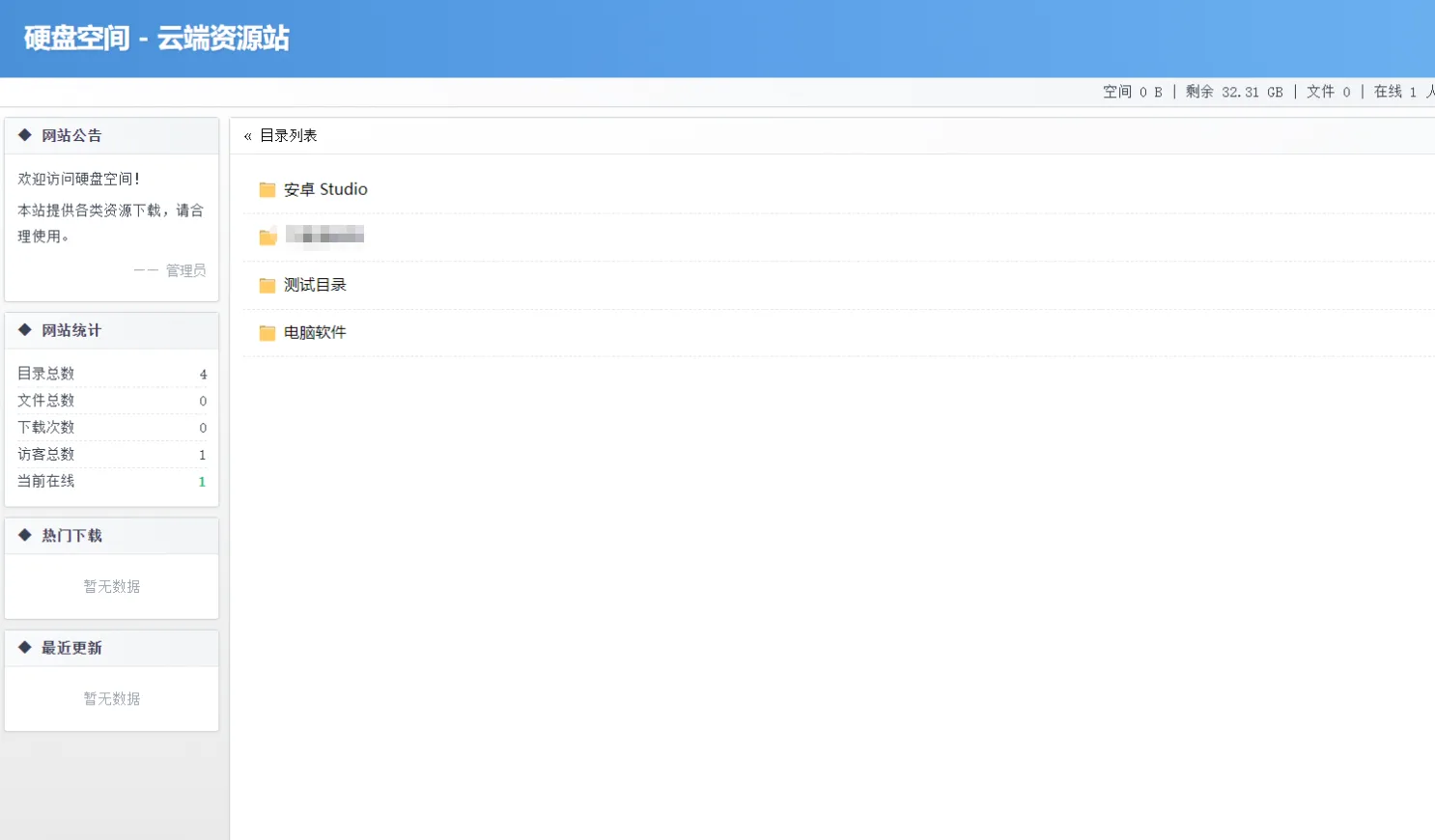Viewport: 1435px width, 840px height.
Task: Click 暂无数据 under 热门下载 panel
Action: point(112,586)
